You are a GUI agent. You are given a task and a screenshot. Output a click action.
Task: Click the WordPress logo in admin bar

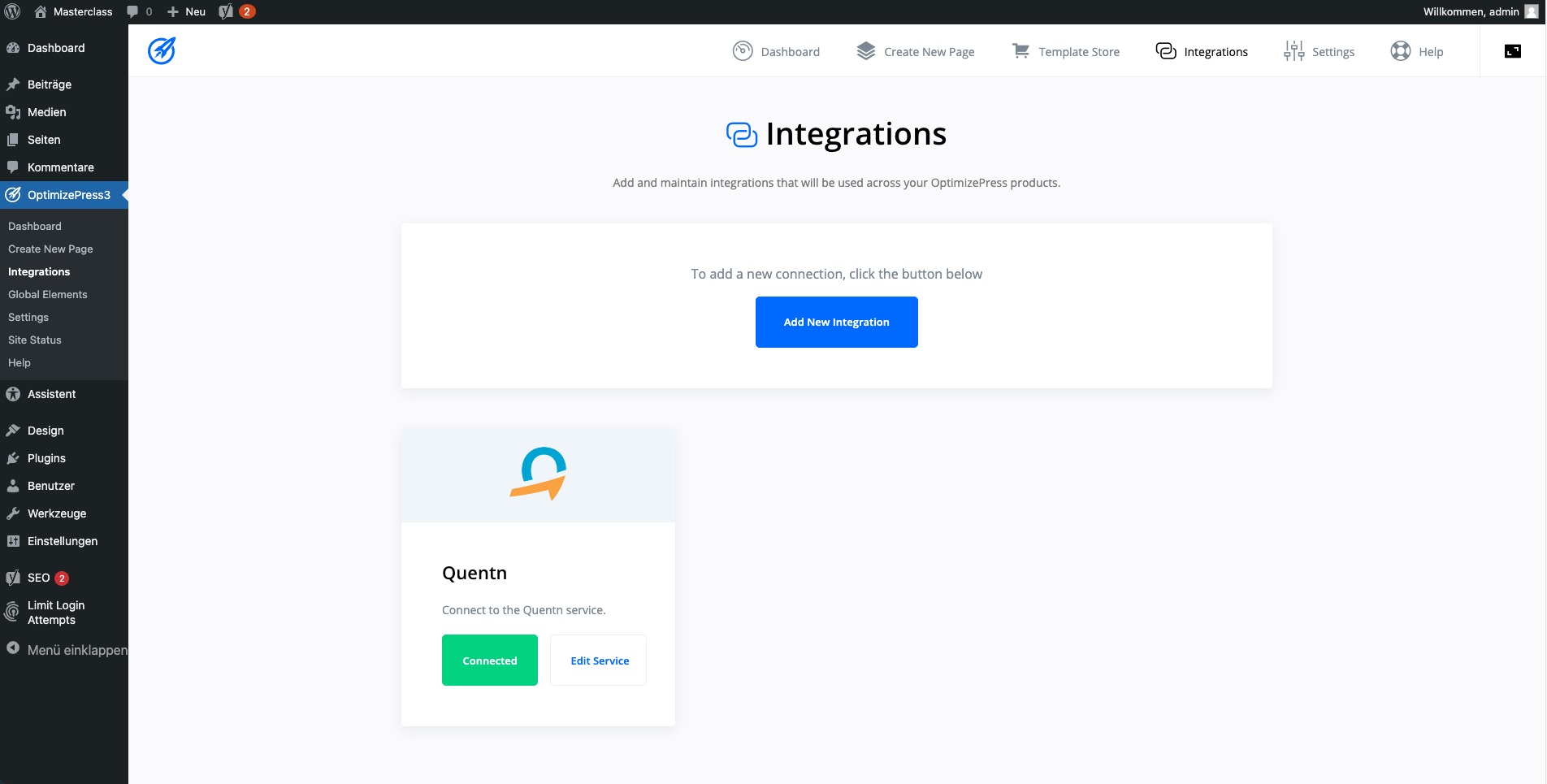[12, 11]
